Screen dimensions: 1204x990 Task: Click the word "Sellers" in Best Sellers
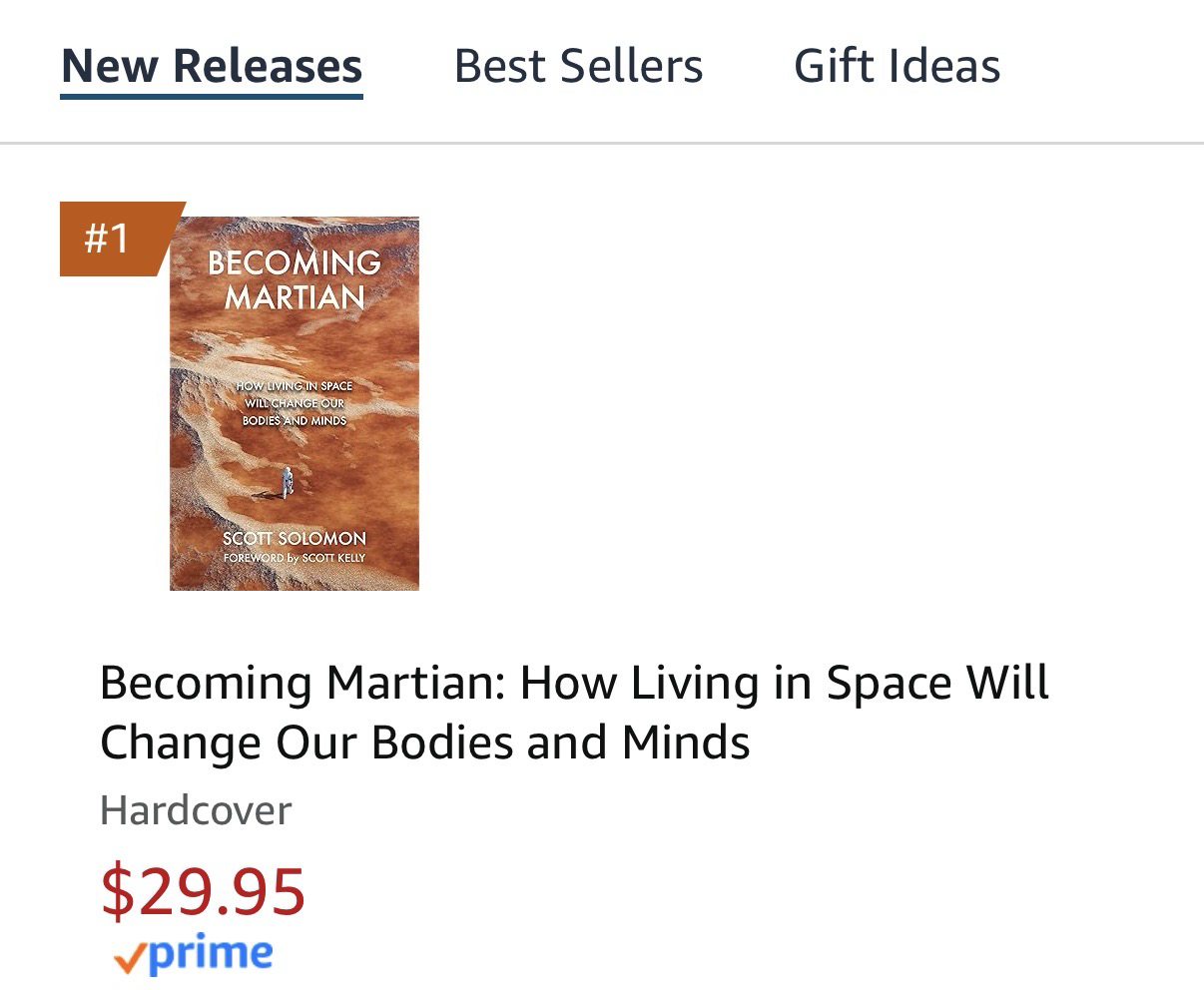coord(631,66)
